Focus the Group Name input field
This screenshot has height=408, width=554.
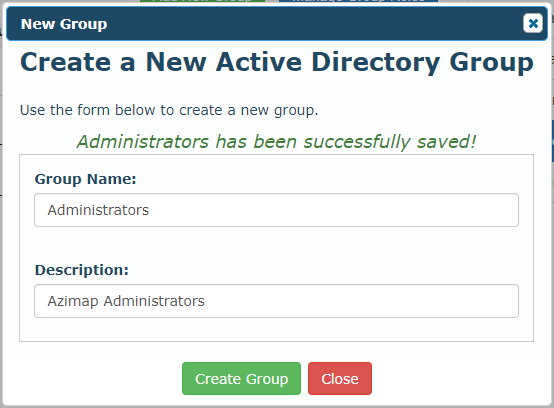276,210
